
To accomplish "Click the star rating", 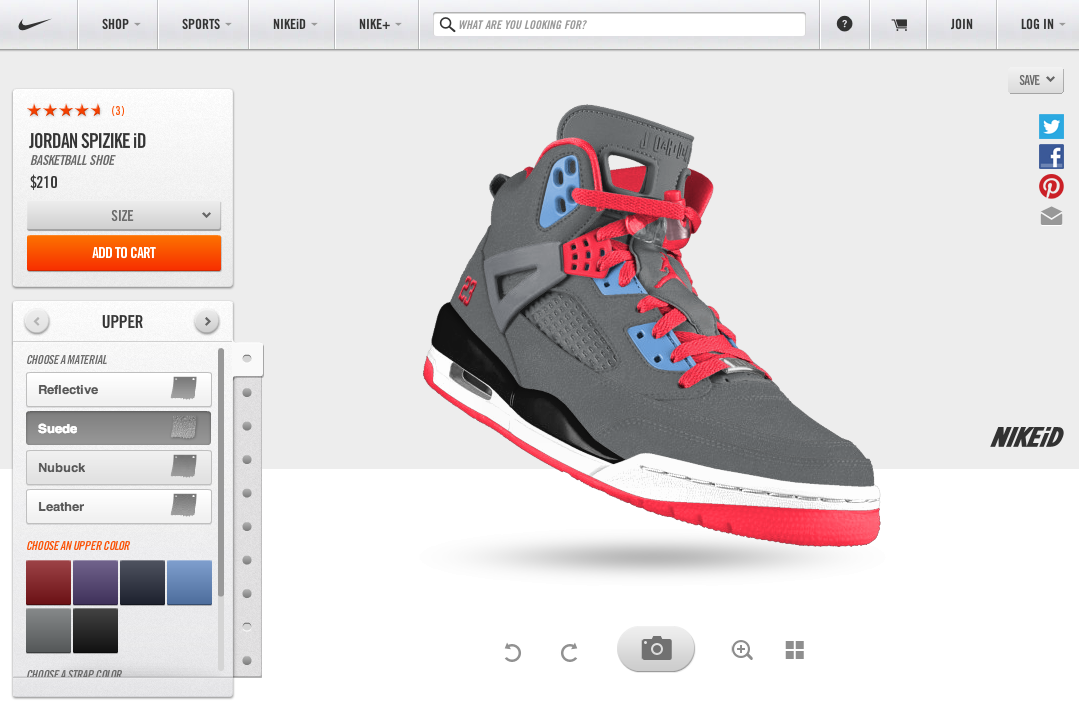I will (x=65, y=110).
